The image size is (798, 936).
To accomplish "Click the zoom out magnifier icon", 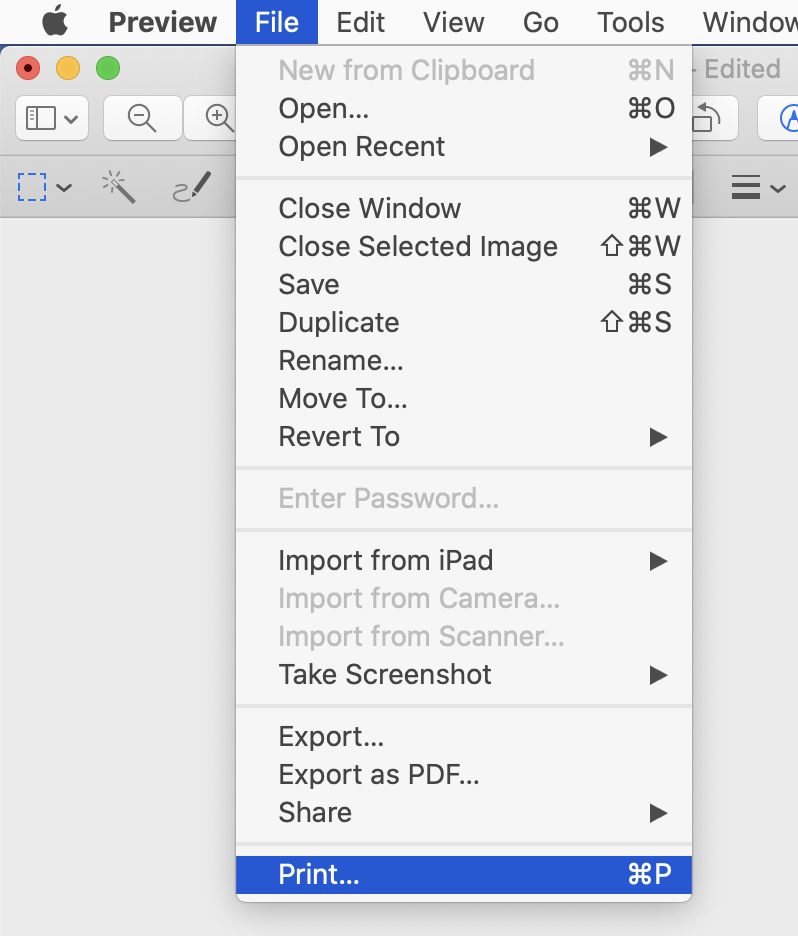I will [x=142, y=117].
